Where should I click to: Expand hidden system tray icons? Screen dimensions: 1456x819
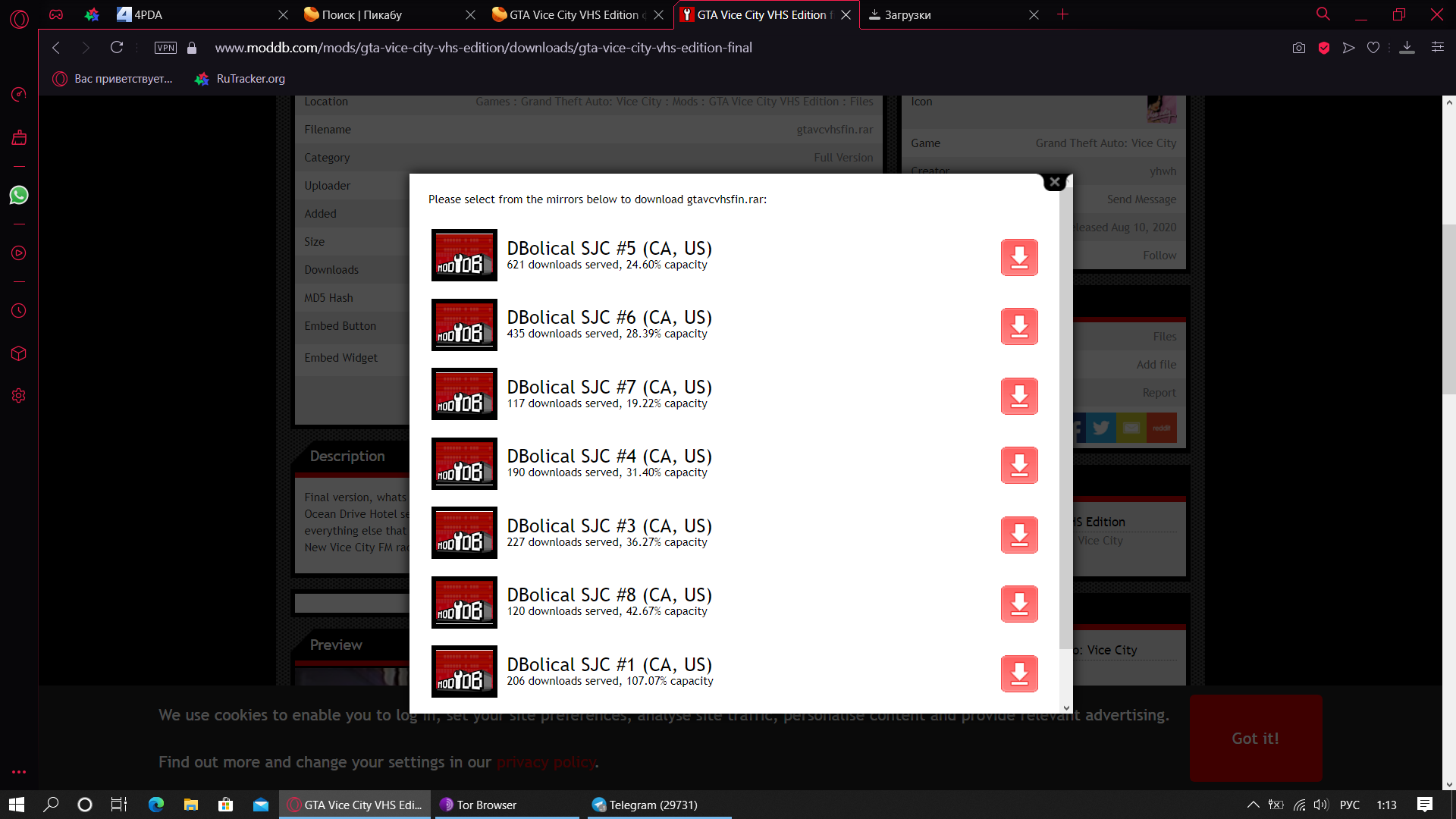click(x=1253, y=805)
